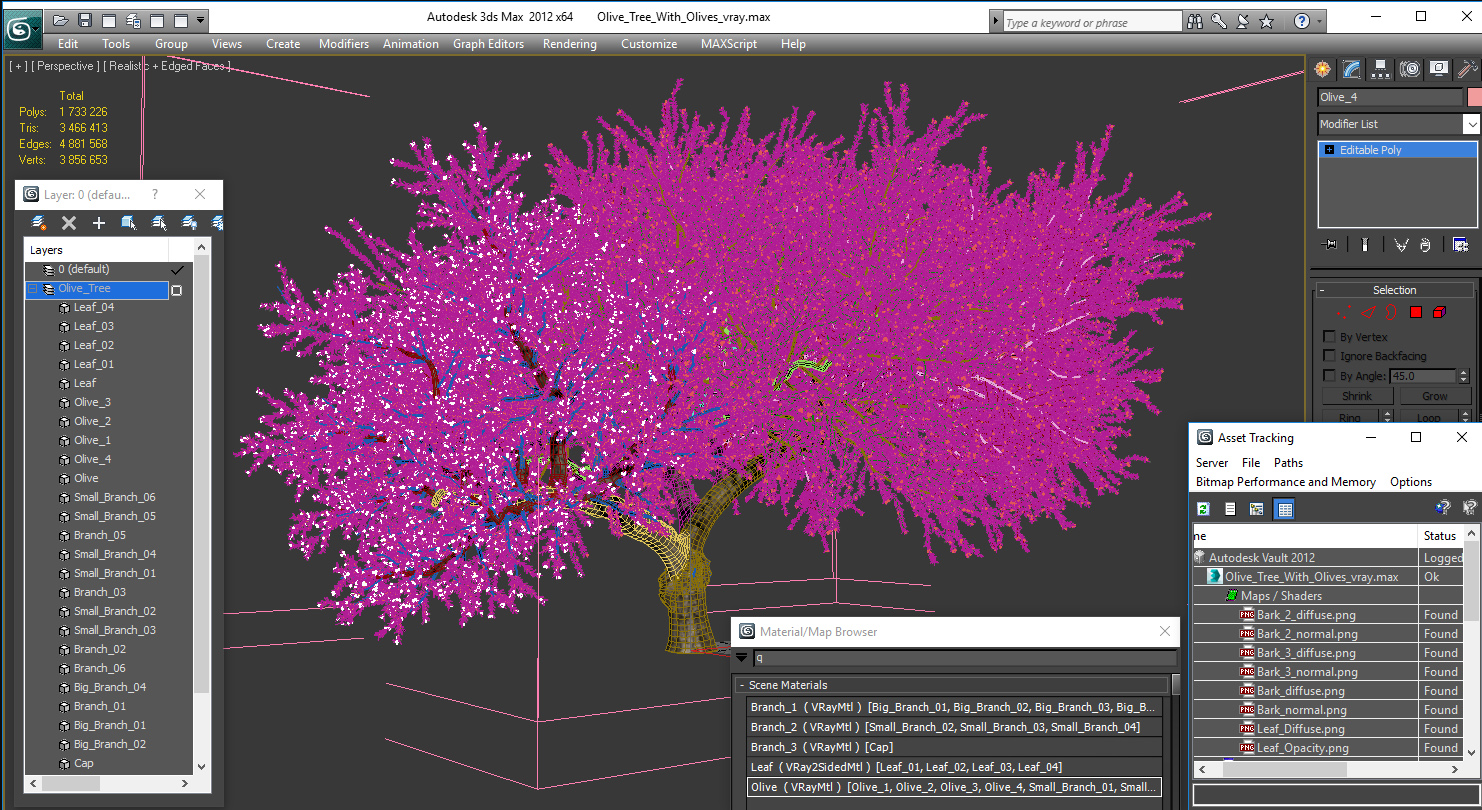Click the Grow button

point(1434,396)
